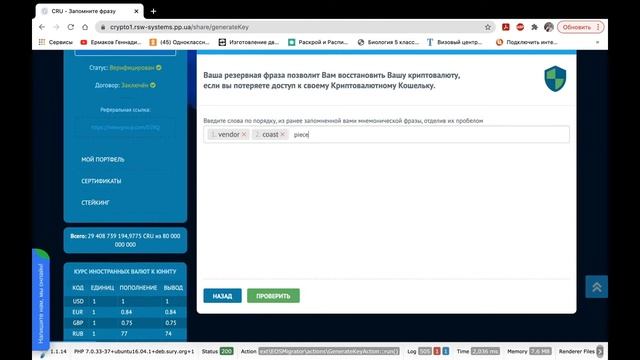Screen dimensions: 640x360
Task: Click the EUR row in currency table
Action: 125,312
